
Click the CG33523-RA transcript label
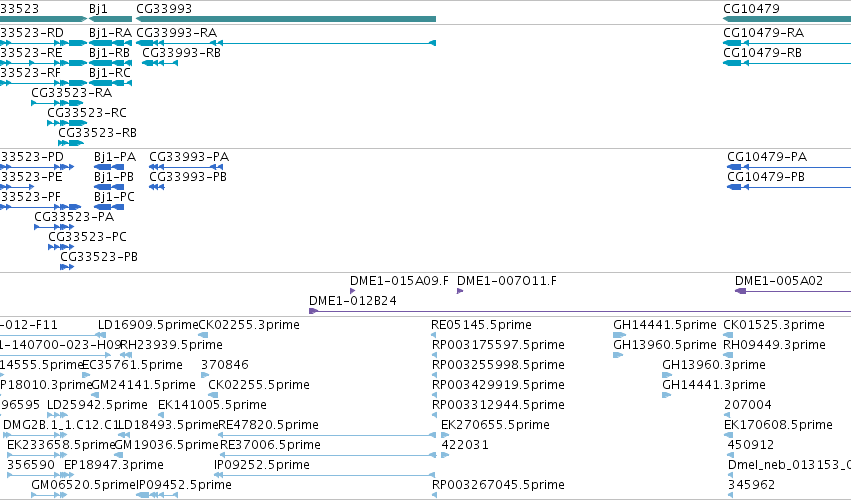click(x=72, y=93)
